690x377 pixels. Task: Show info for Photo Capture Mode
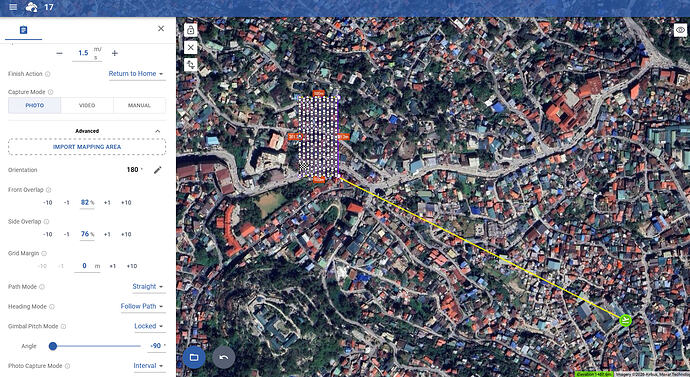pyautogui.click(x=67, y=366)
